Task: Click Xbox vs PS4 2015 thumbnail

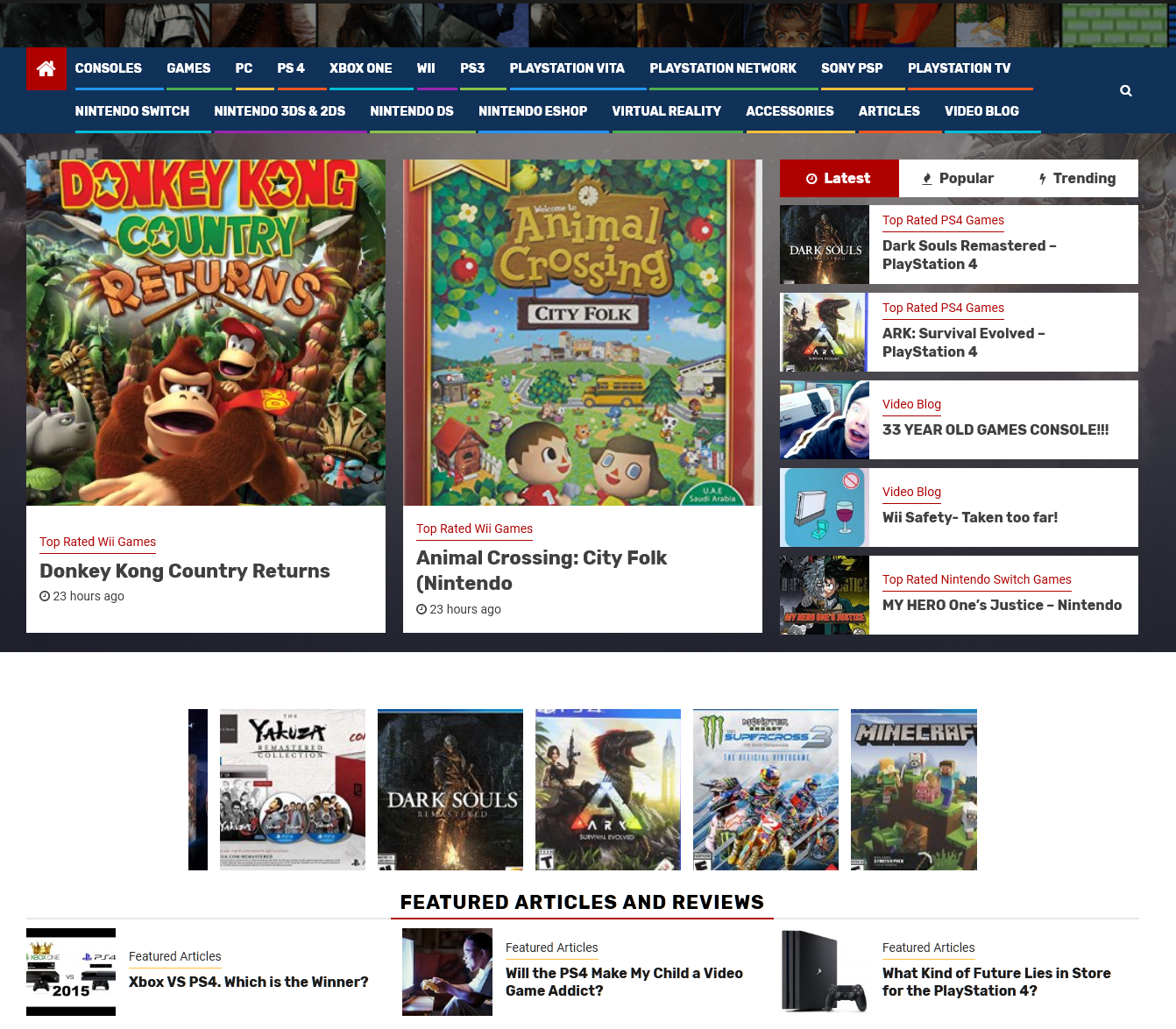Action: pos(71,972)
